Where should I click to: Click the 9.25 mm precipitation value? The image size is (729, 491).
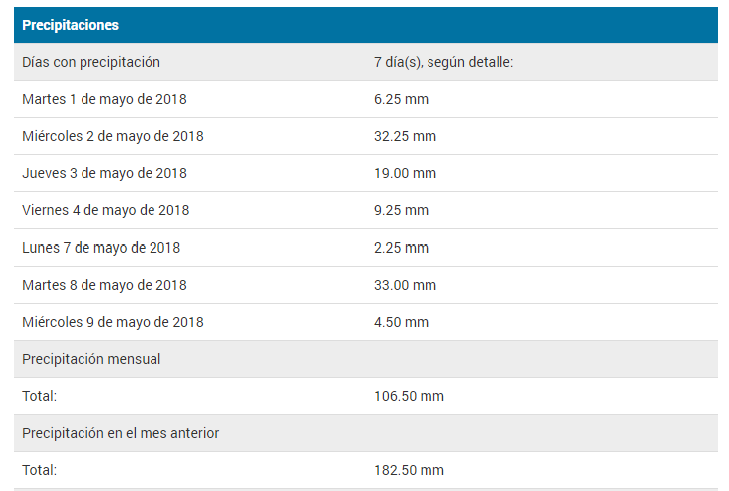401,210
